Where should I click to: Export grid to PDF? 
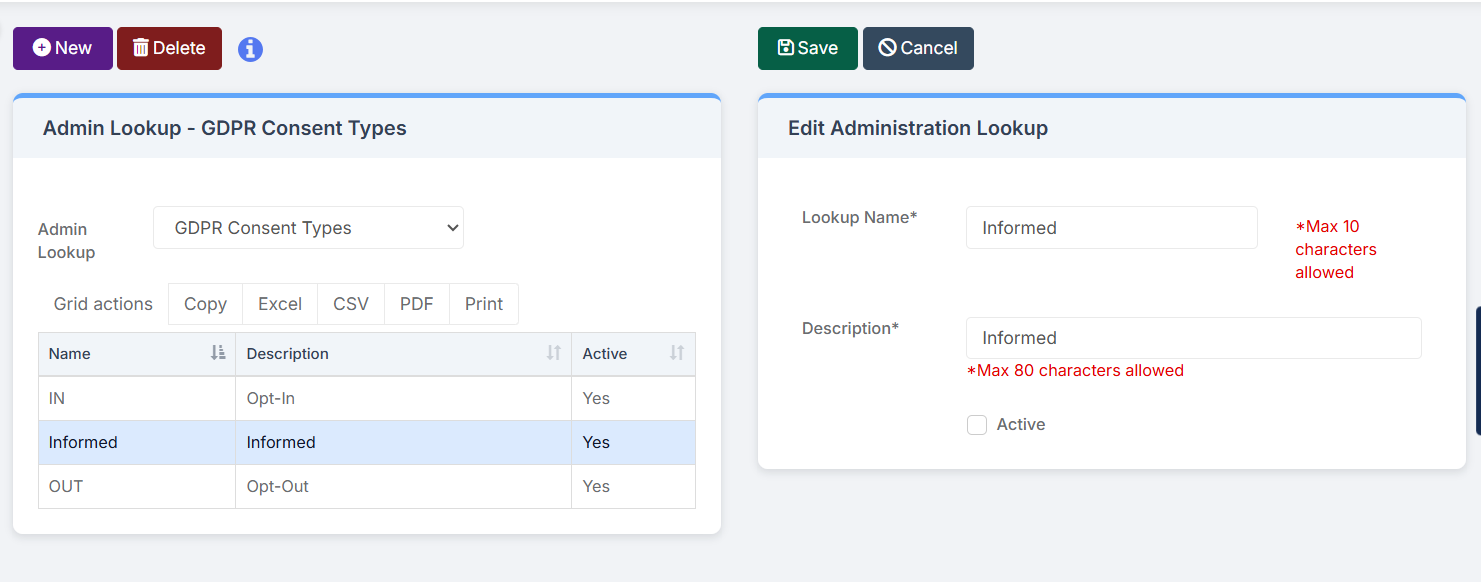tap(416, 304)
